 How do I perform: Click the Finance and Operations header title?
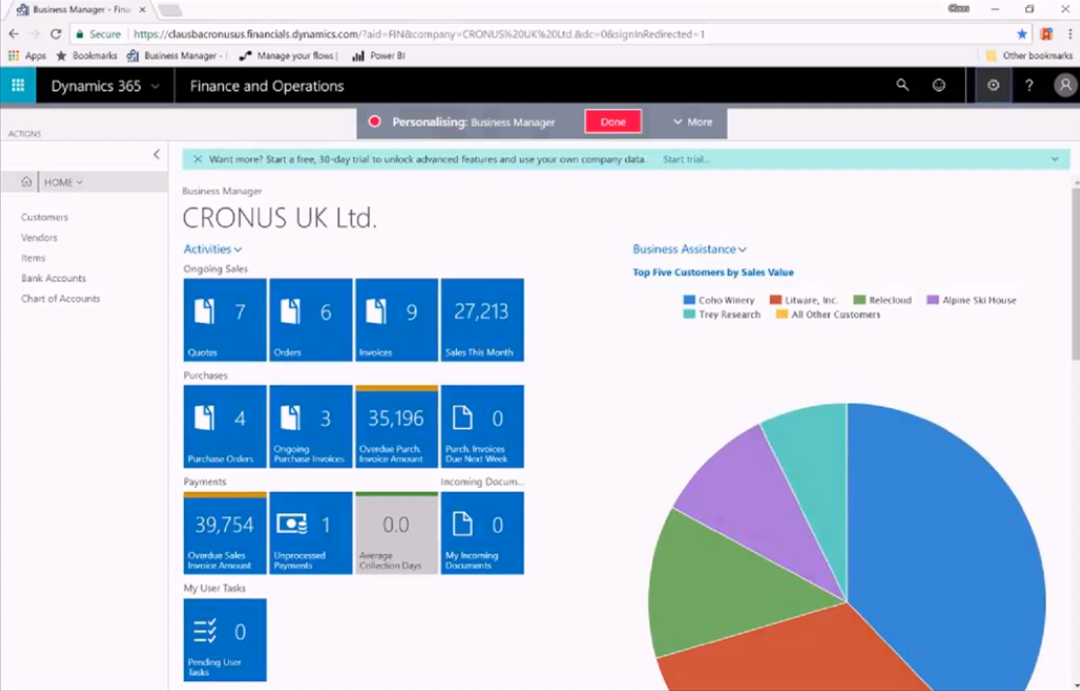pyautogui.click(x=267, y=86)
